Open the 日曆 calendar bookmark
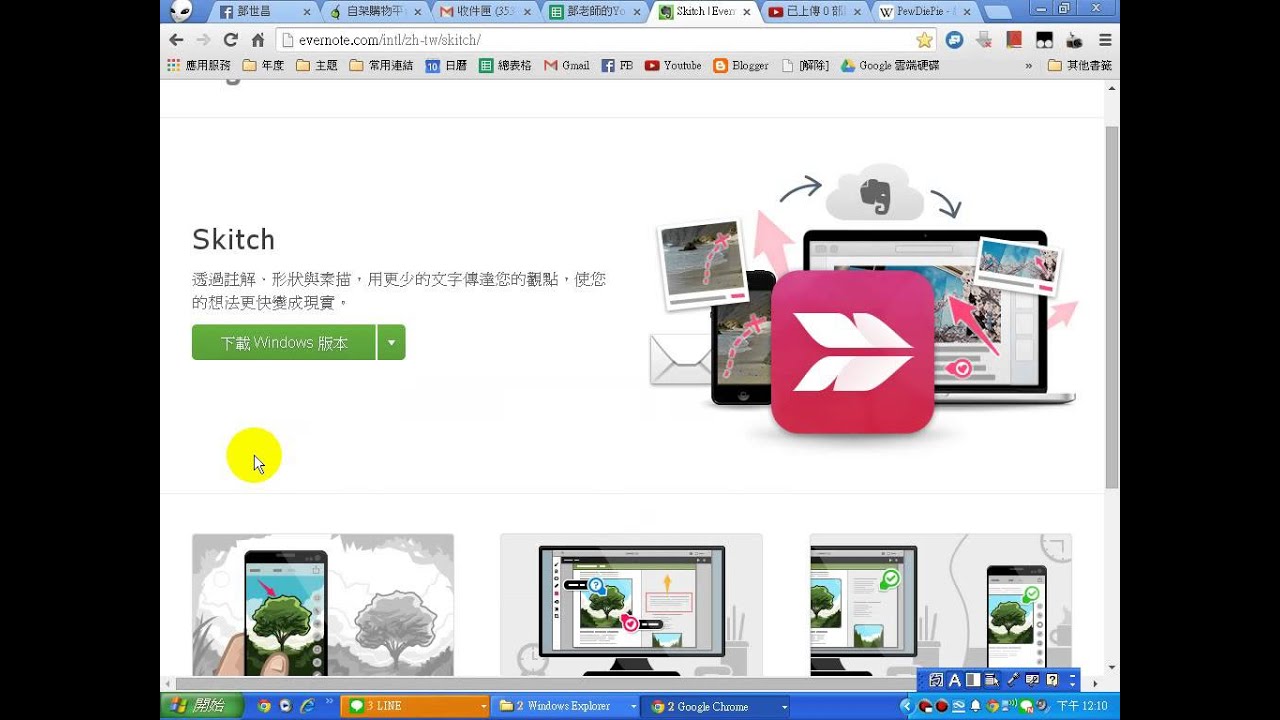 point(446,66)
